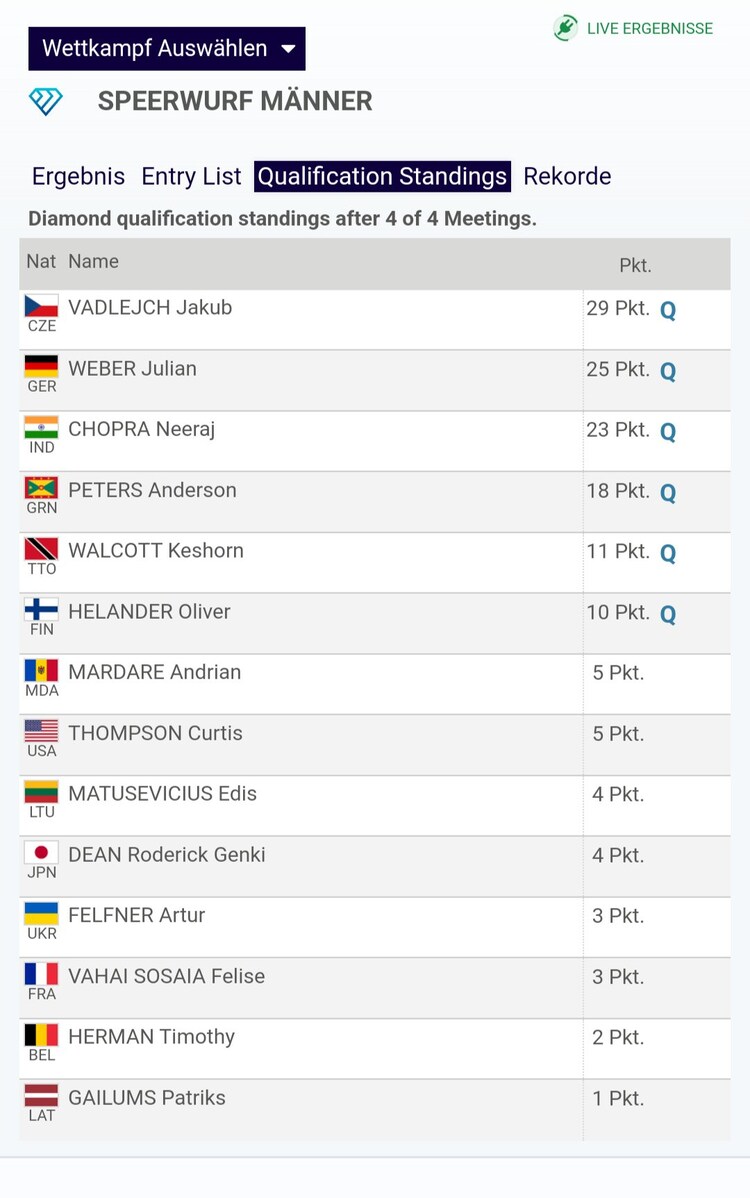This screenshot has height=1198, width=750.
Task: Click the Grenada flag icon
Action: tap(42, 489)
